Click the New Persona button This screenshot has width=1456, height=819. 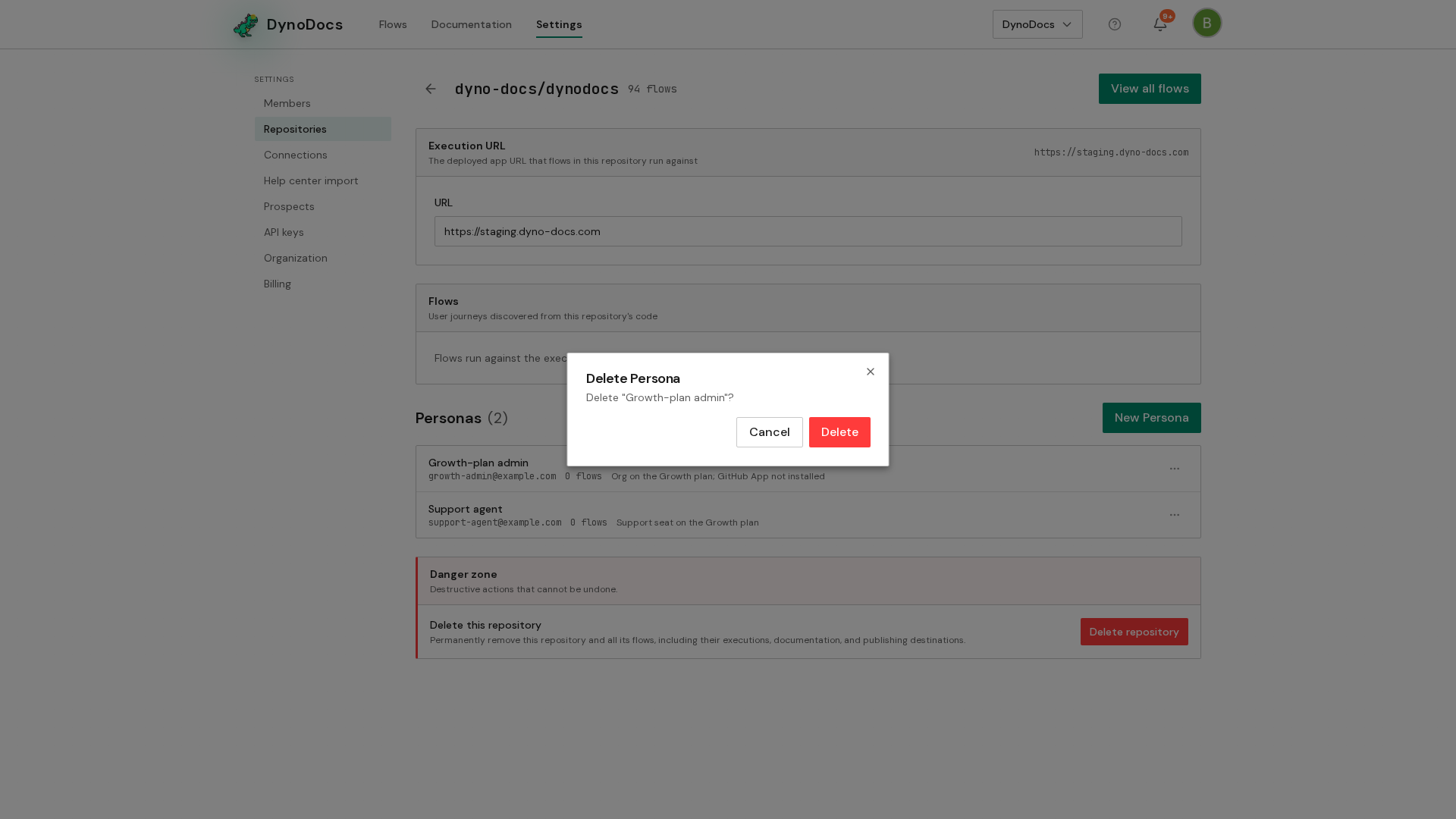pos(1152,418)
